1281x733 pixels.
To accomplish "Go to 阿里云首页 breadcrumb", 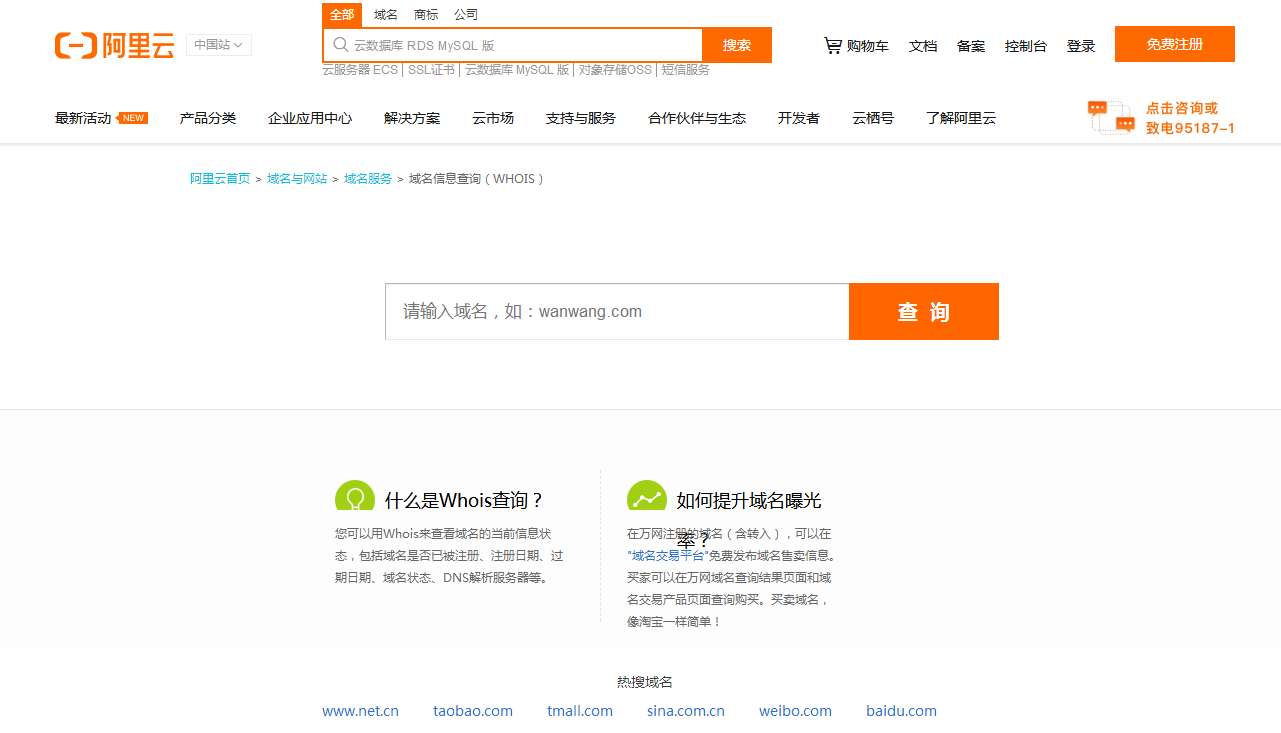I will (x=220, y=179).
